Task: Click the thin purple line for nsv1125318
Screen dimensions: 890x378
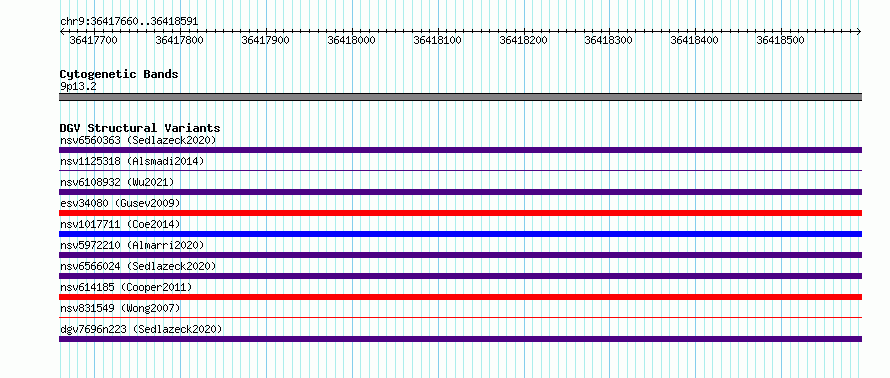Action: coord(460,170)
